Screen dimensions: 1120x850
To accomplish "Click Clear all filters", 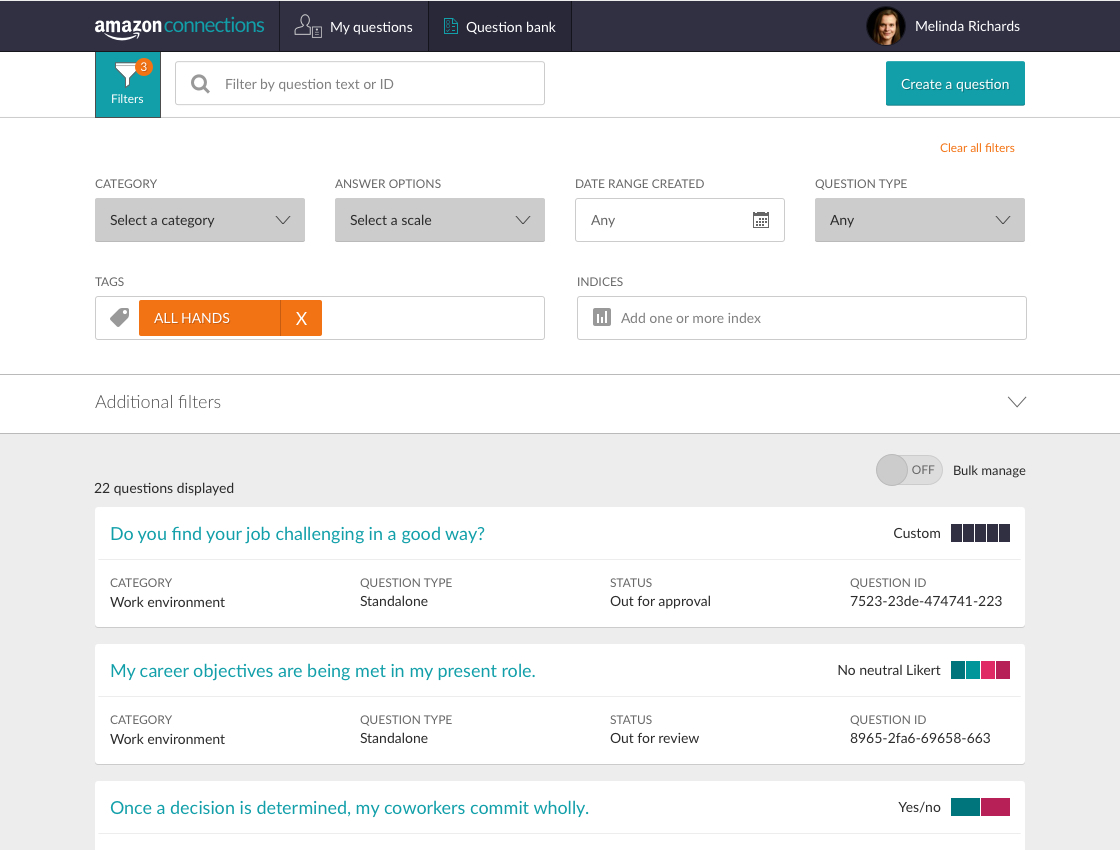I will click(x=977, y=147).
